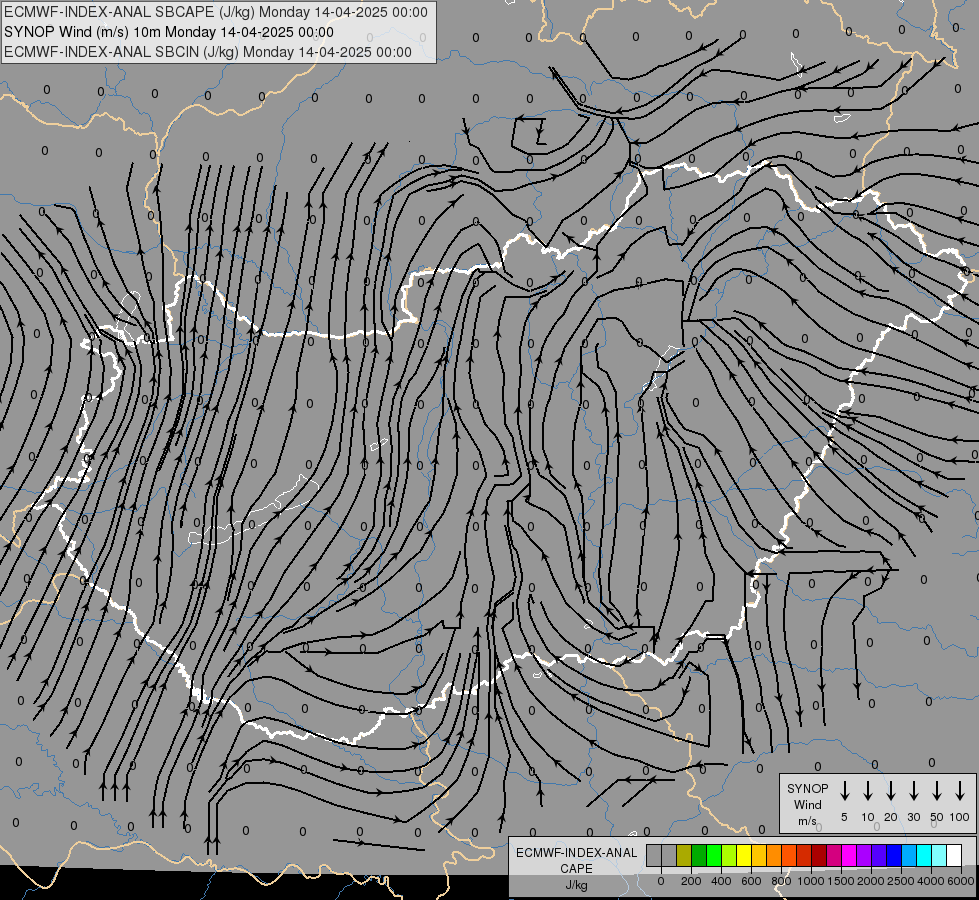The height and width of the screenshot is (900, 979).
Task: Click the '4000' value on CAPE scale
Action: pyautogui.click(x=931, y=881)
